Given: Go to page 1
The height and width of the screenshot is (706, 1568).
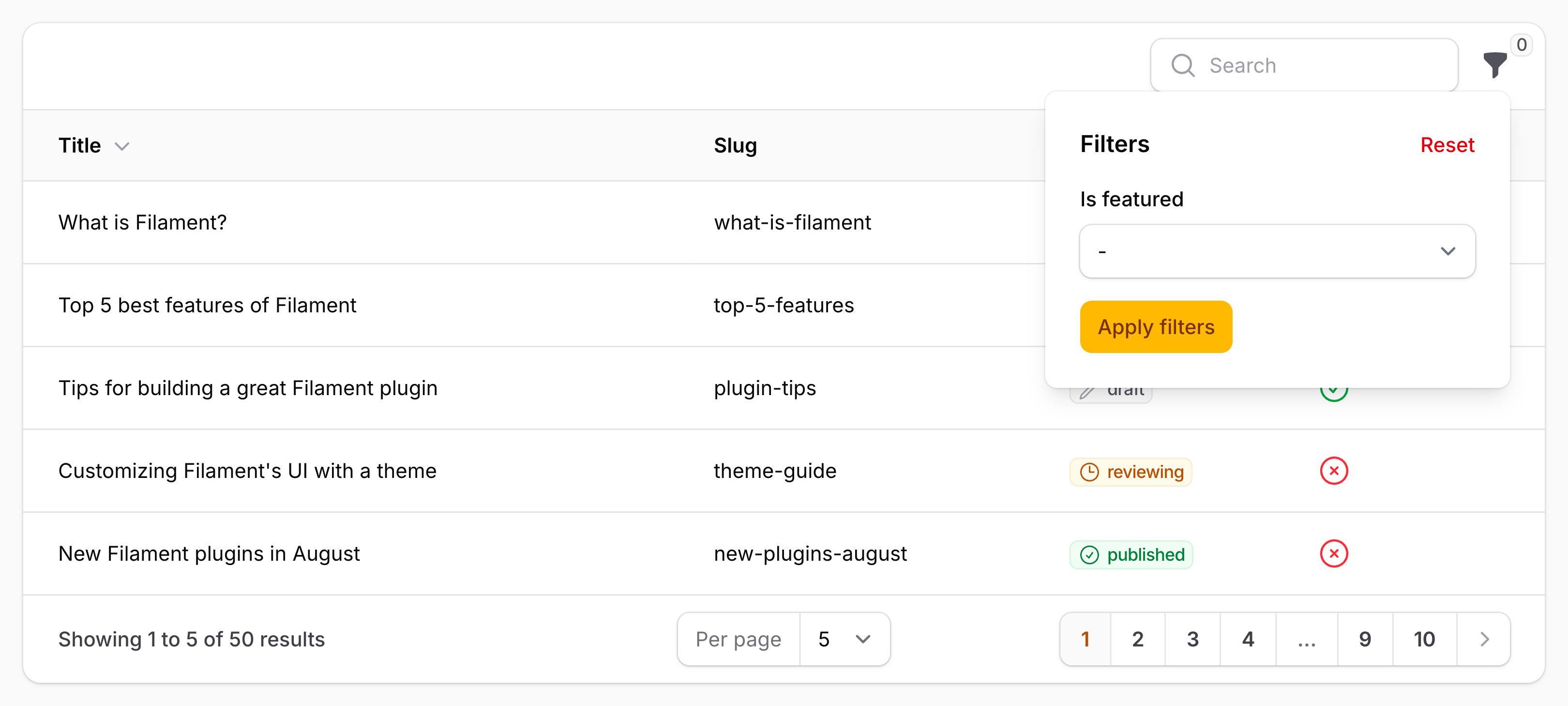Looking at the screenshot, I should coord(1086,639).
